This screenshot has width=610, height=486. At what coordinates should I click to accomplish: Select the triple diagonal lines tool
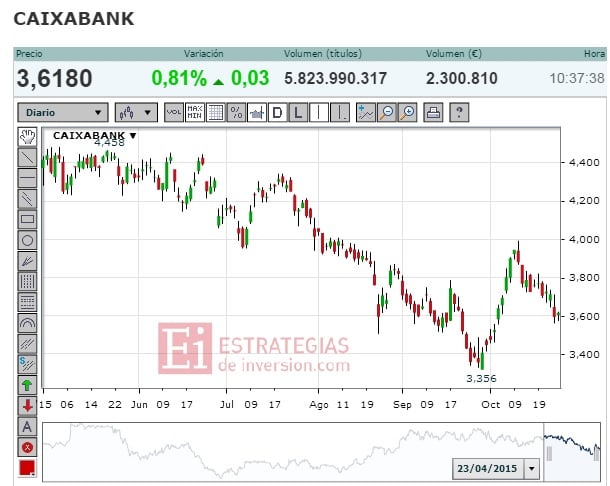pyautogui.click(x=27, y=344)
